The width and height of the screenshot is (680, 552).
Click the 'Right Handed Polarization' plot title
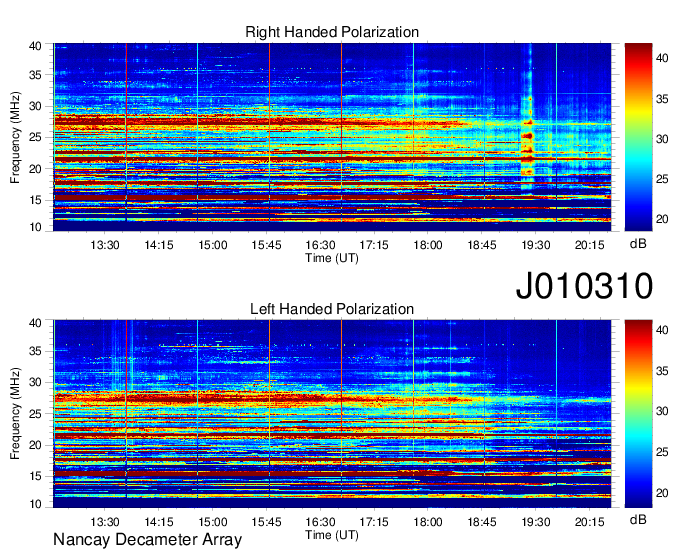pos(332,32)
